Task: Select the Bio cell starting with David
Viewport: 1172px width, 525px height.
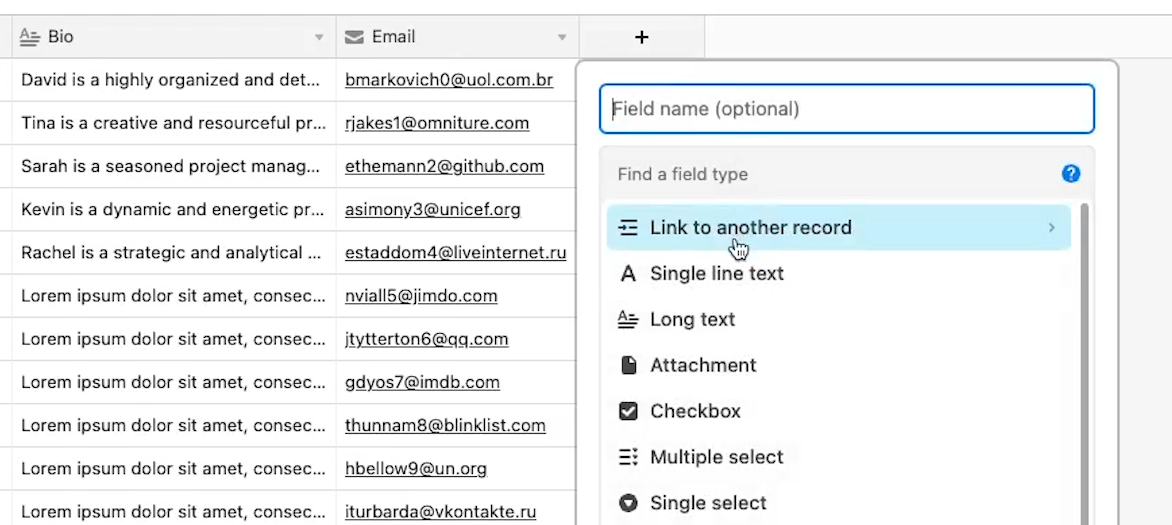Action: pos(173,80)
